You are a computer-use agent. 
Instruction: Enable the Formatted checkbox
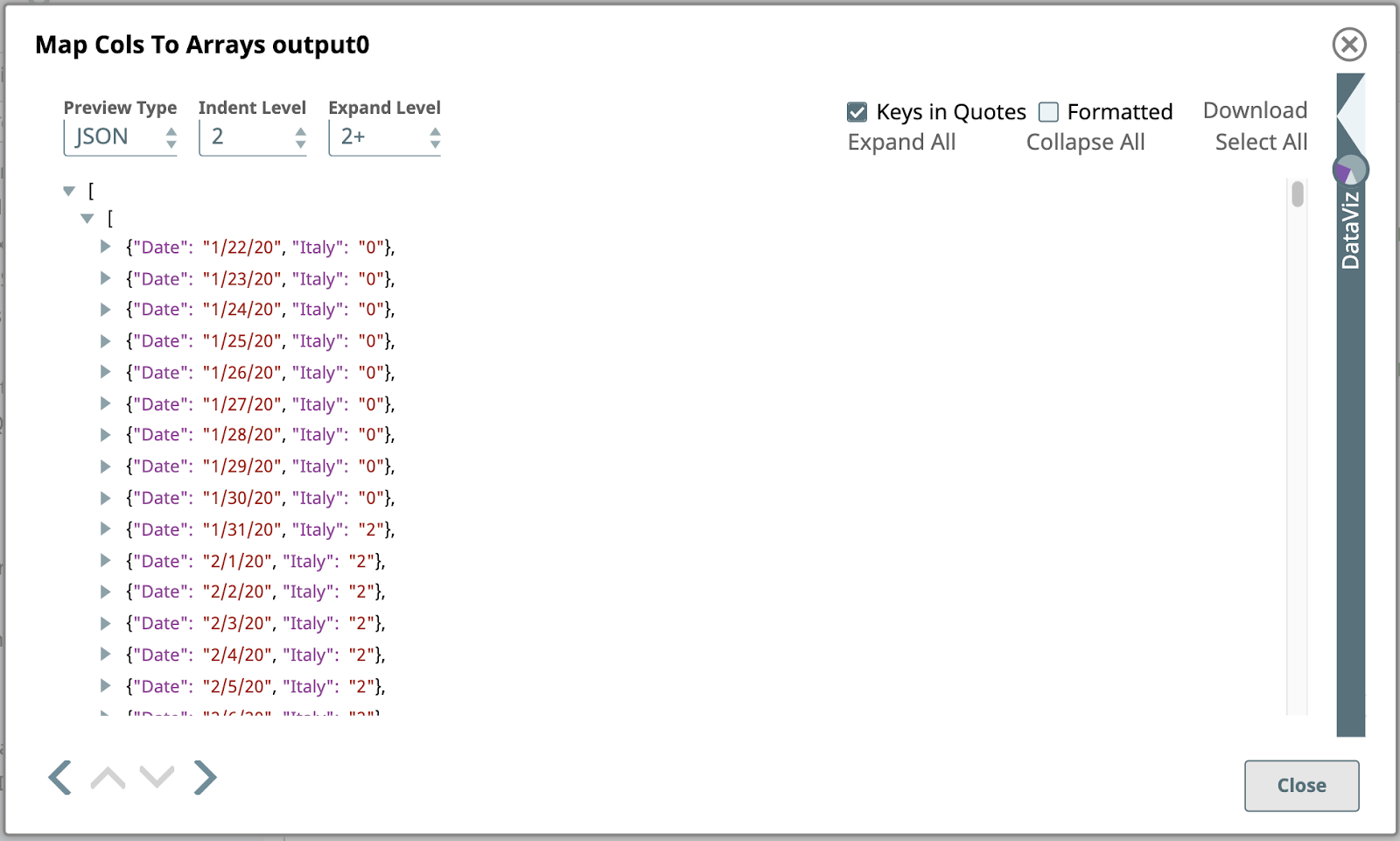tap(1048, 112)
